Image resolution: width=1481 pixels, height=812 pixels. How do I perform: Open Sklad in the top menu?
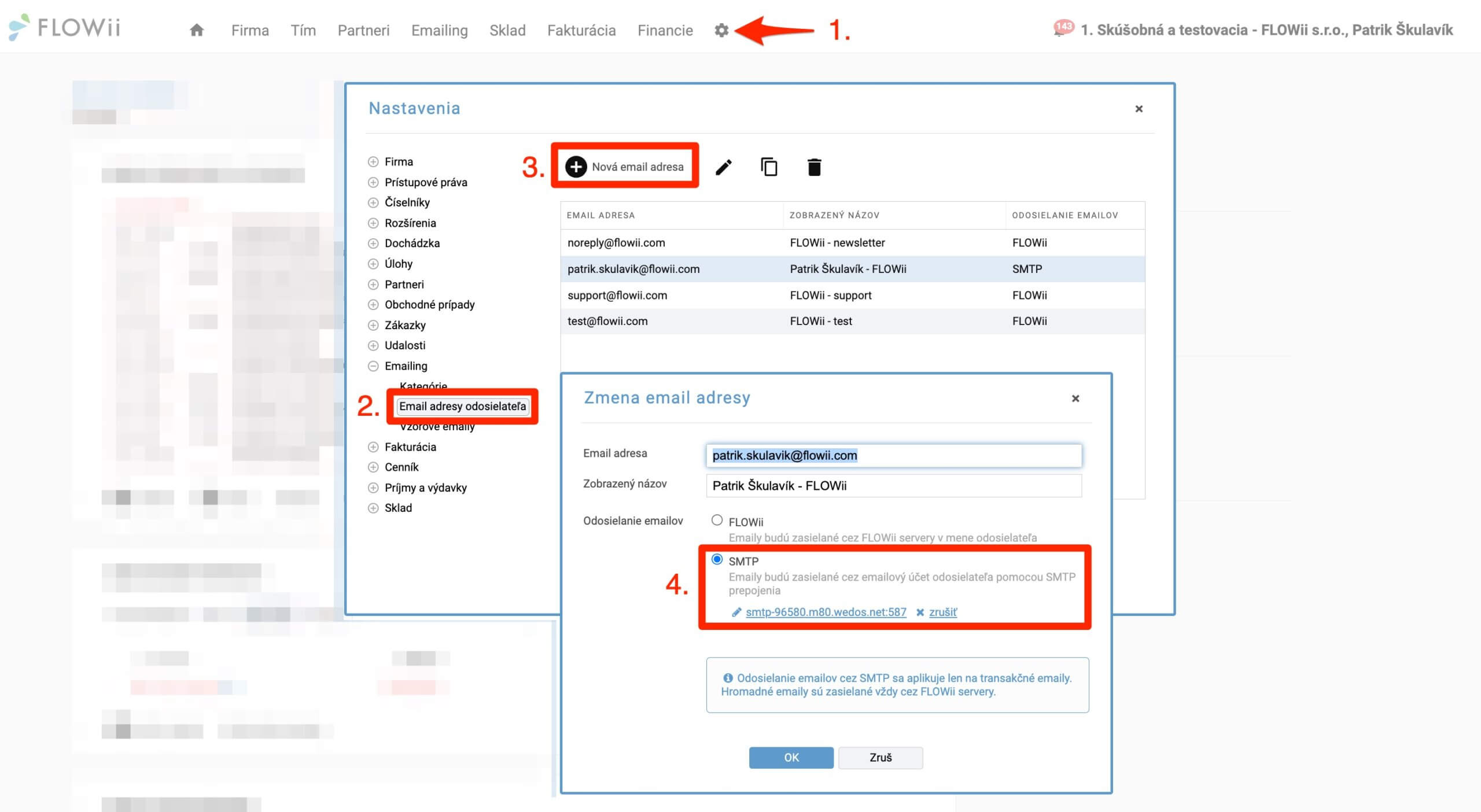pos(507,30)
